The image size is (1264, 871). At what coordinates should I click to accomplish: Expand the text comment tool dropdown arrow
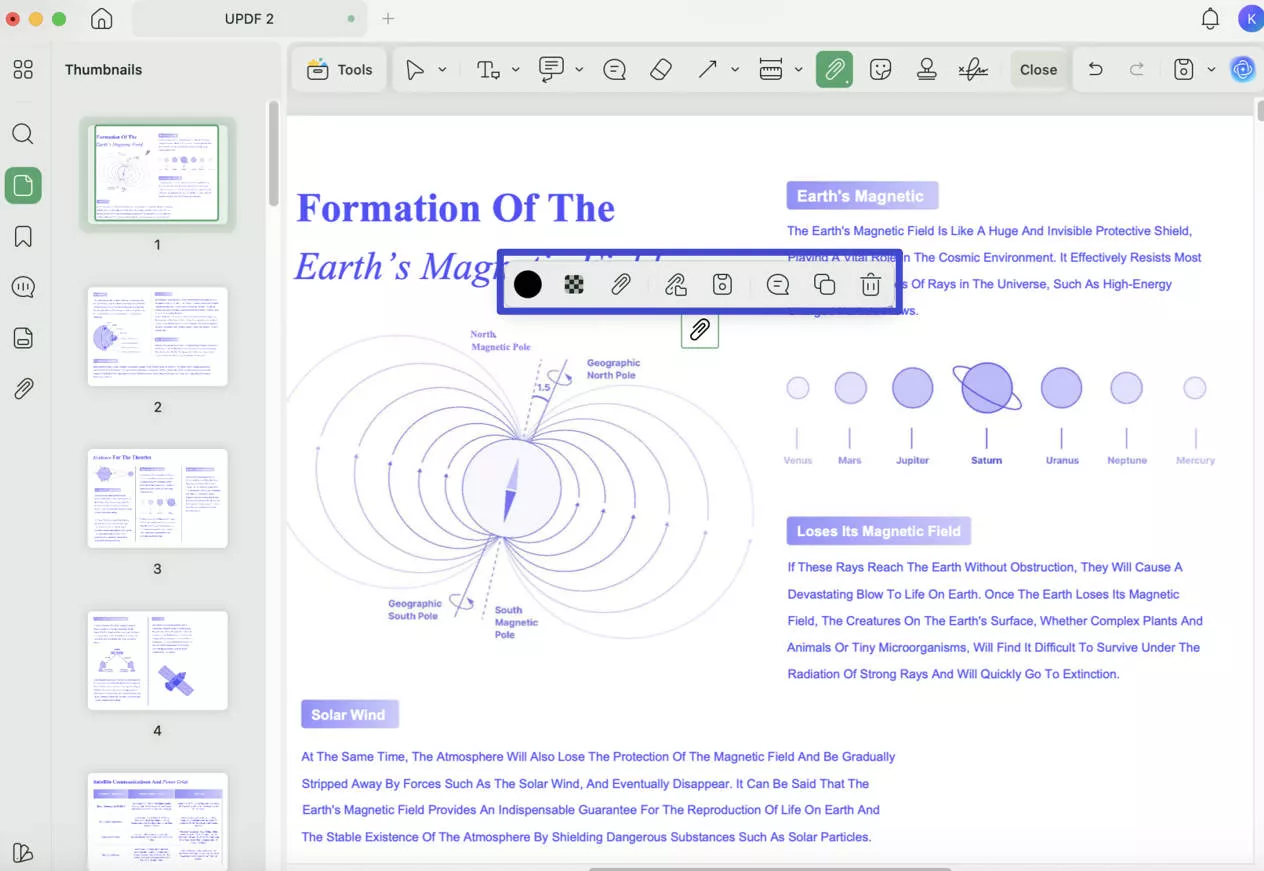516,70
